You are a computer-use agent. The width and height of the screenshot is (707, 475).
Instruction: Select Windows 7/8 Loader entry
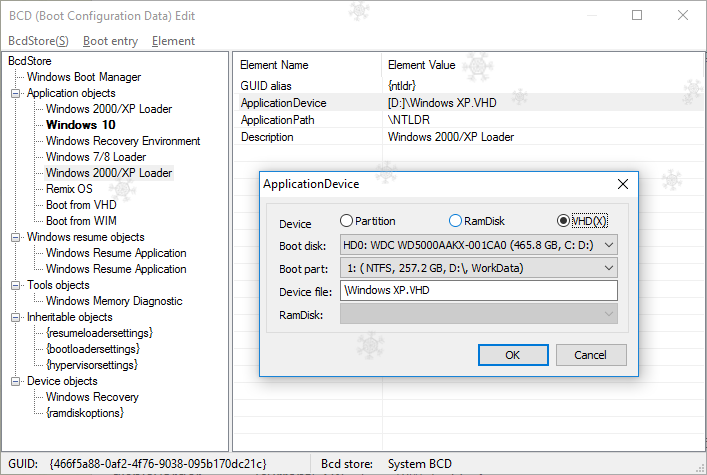click(96, 157)
